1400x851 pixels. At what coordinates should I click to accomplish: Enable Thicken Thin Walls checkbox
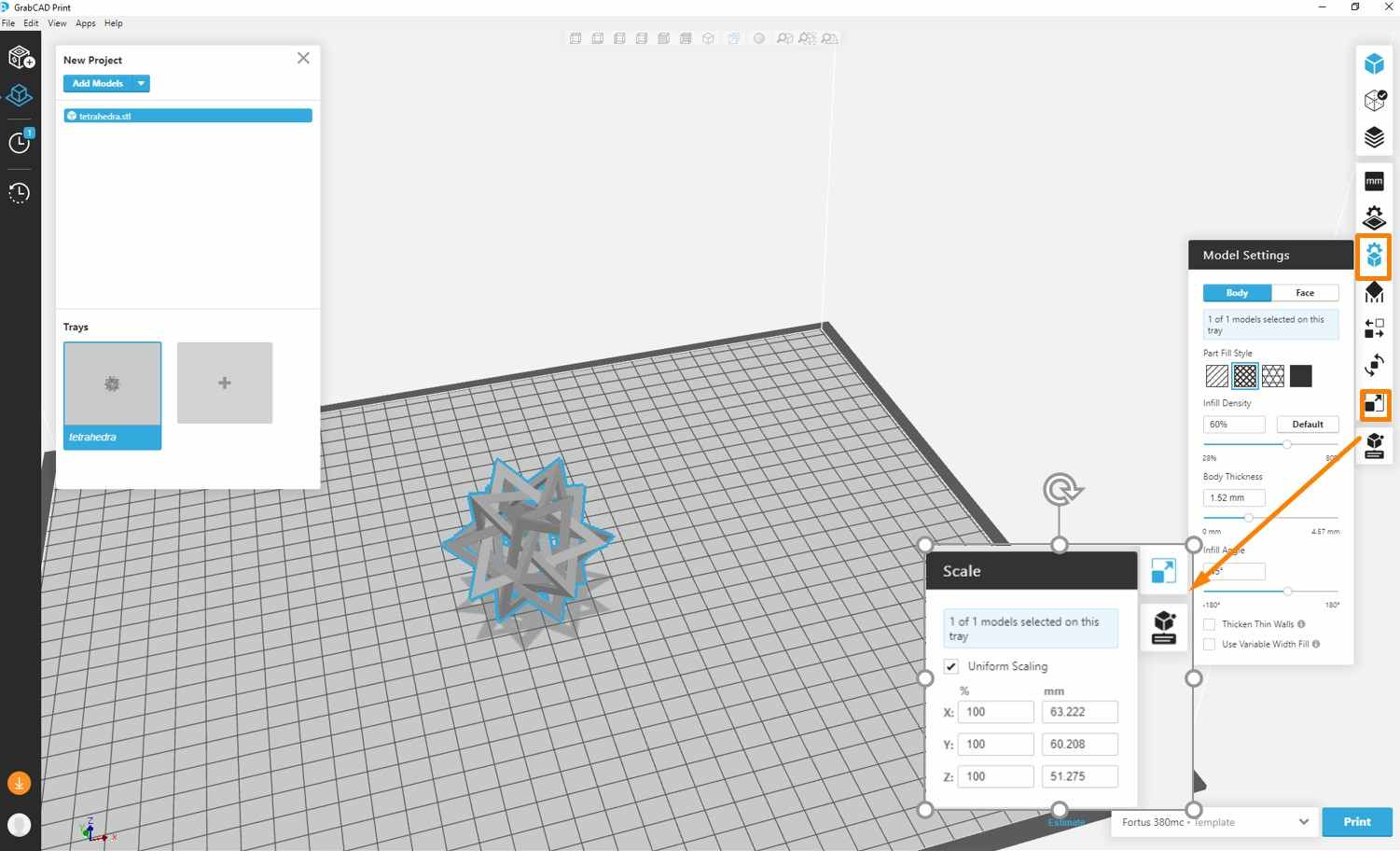click(1210, 624)
